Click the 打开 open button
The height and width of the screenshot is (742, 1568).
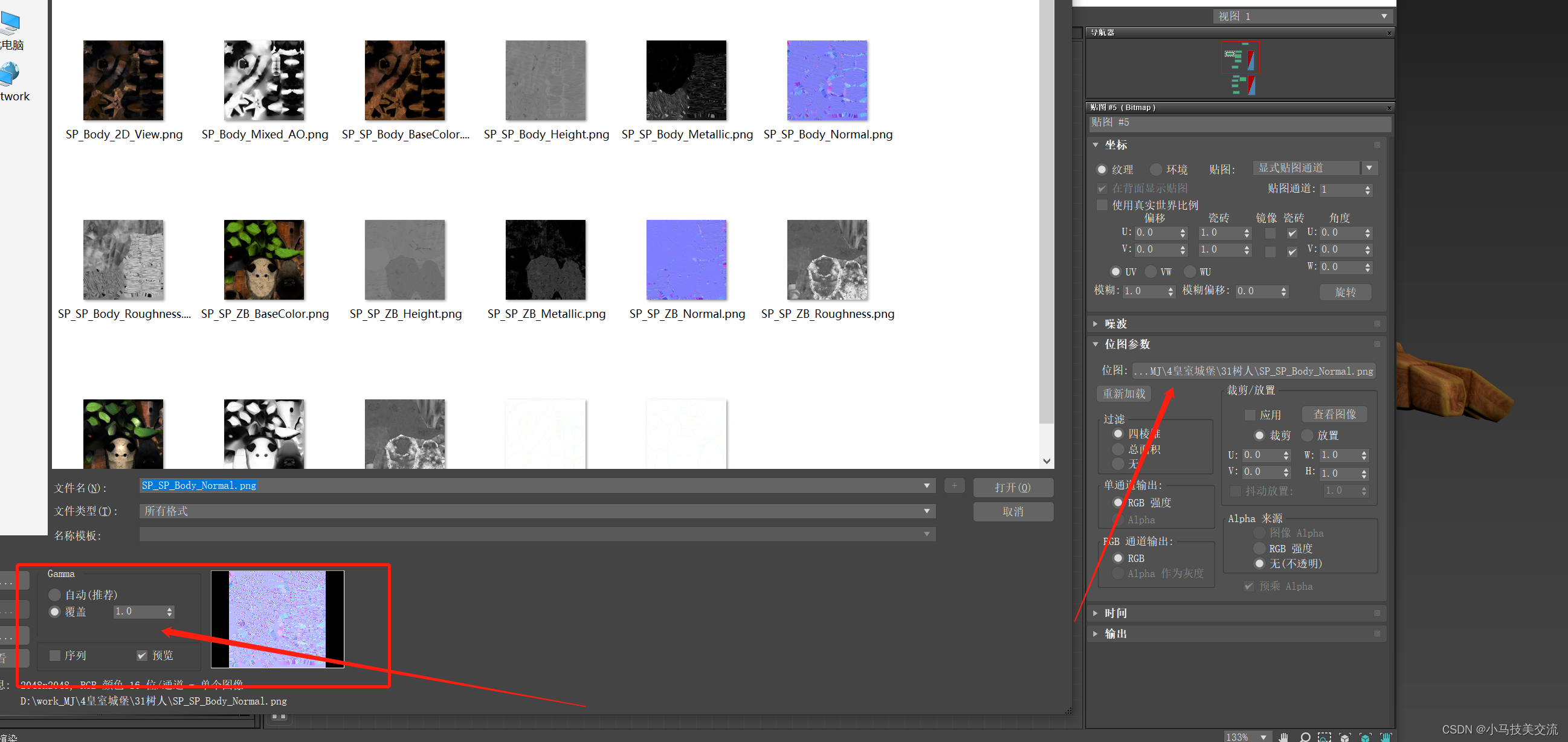pyautogui.click(x=1012, y=488)
